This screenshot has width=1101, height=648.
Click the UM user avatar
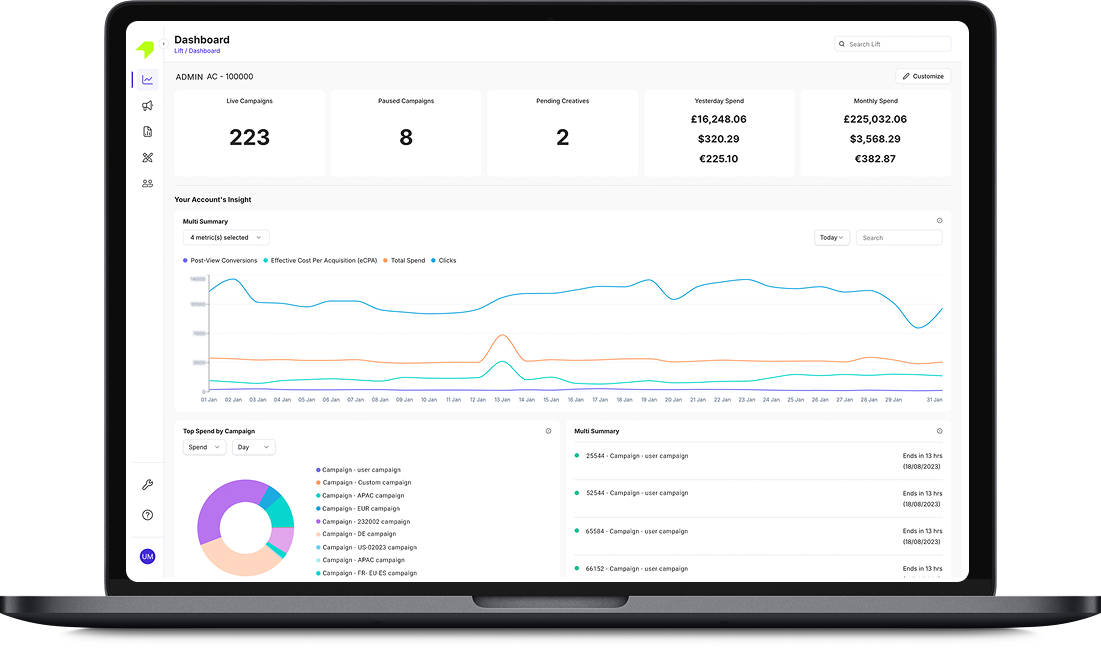point(147,556)
